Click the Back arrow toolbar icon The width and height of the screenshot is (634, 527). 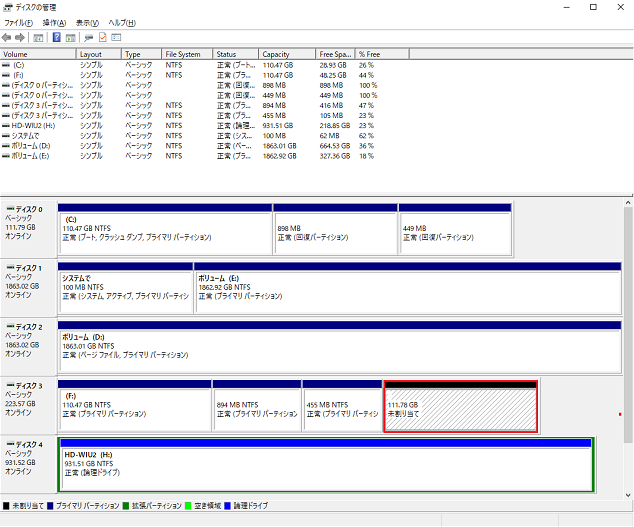click(x=6, y=38)
